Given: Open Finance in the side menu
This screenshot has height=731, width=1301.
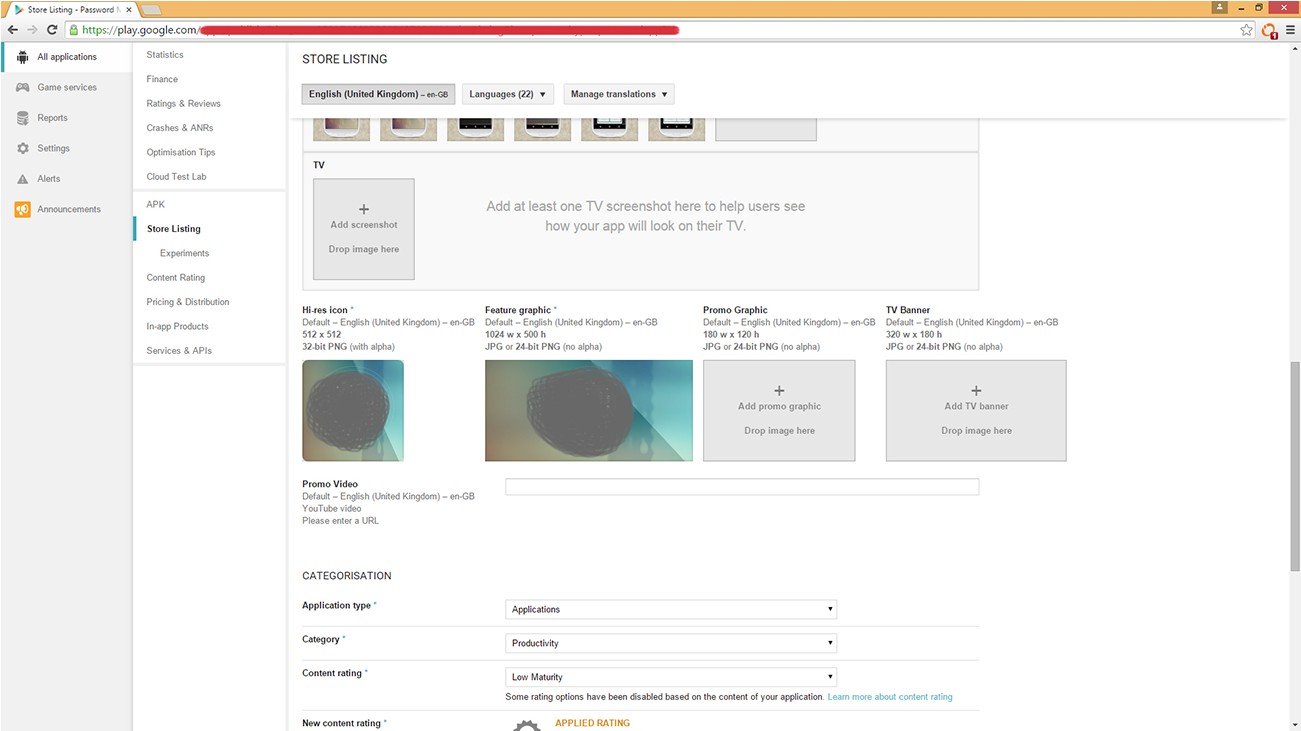Looking at the screenshot, I should point(162,79).
